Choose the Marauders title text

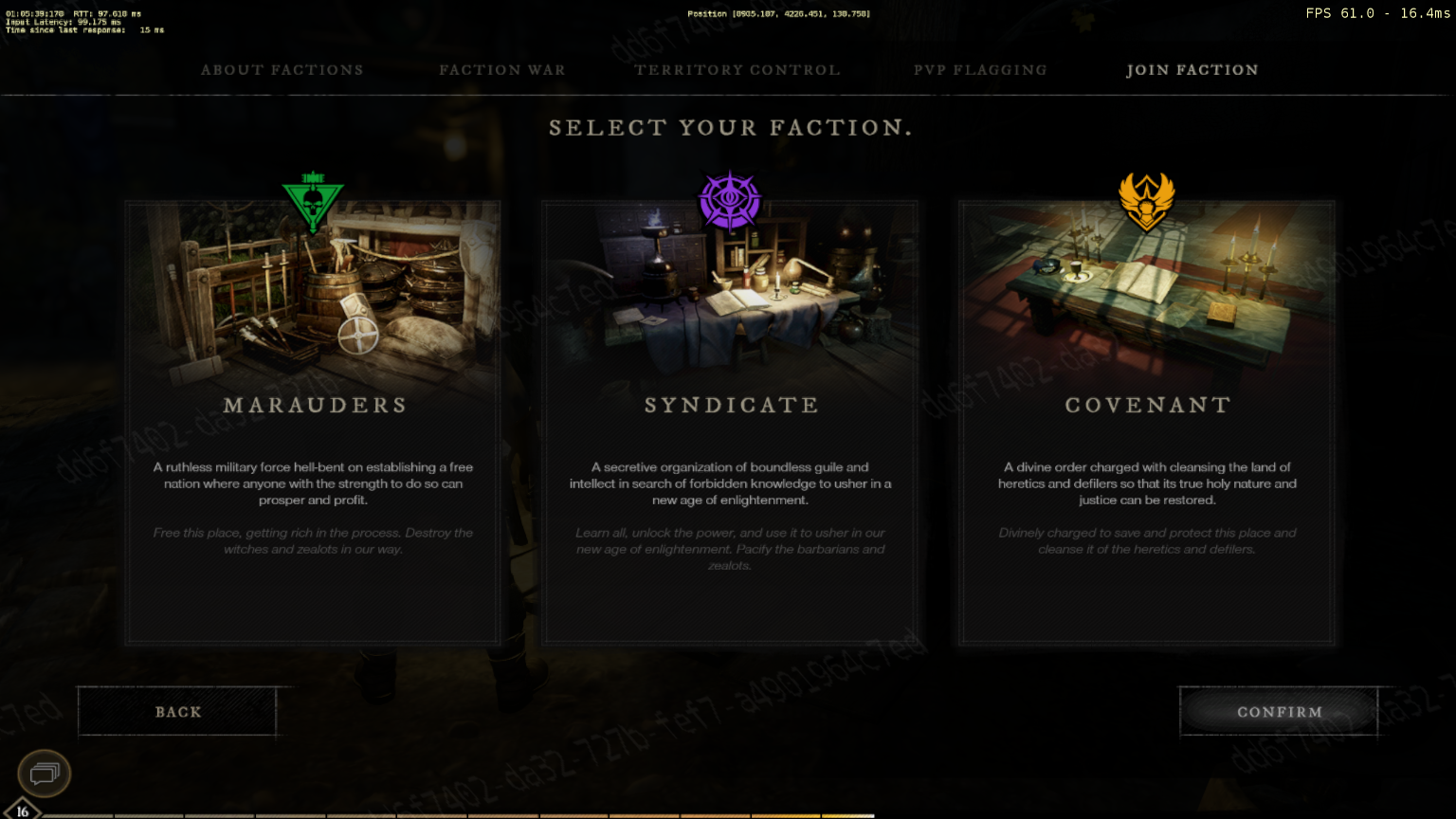[x=315, y=406]
